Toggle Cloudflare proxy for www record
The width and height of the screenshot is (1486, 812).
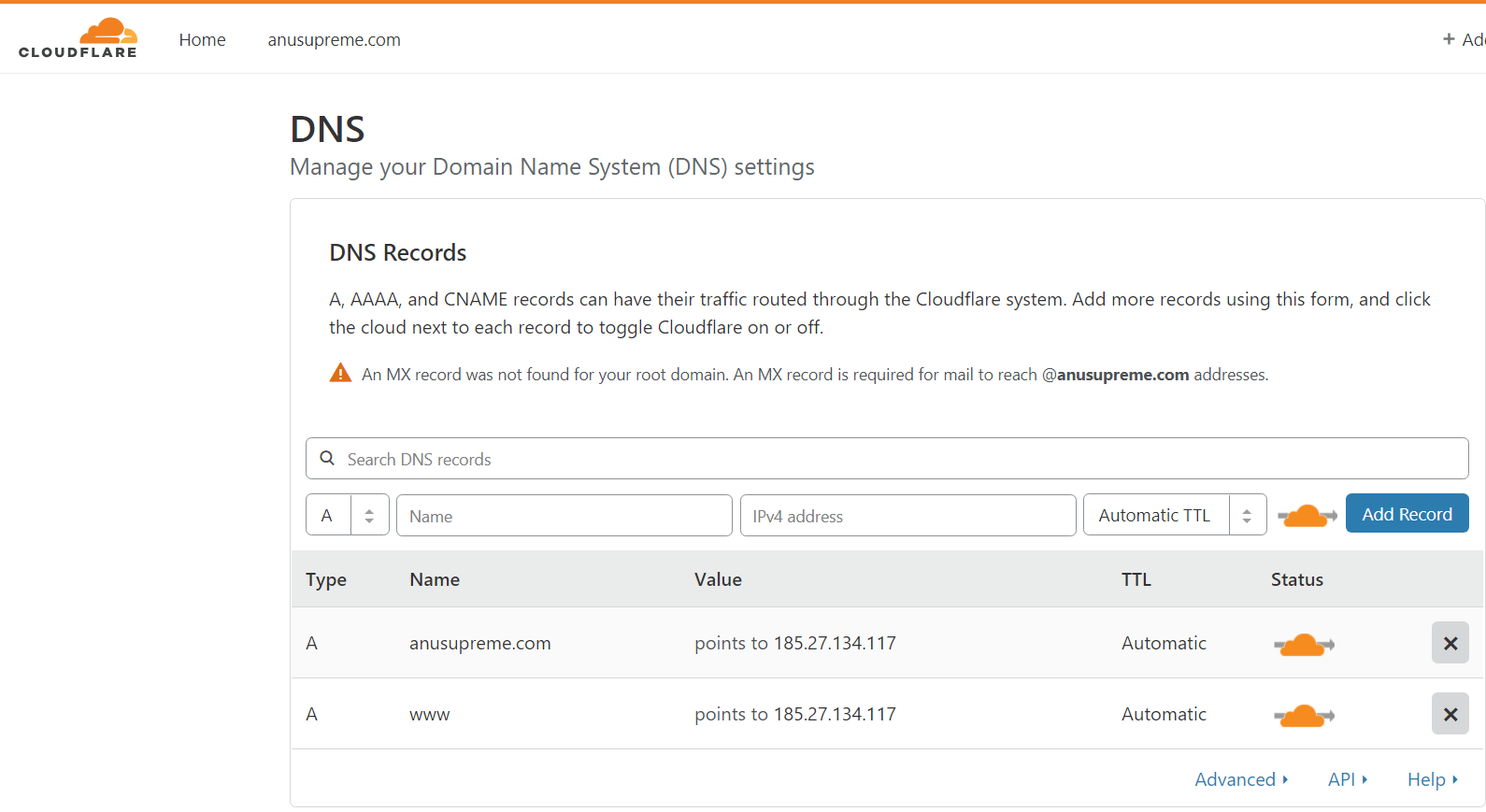click(x=1304, y=716)
